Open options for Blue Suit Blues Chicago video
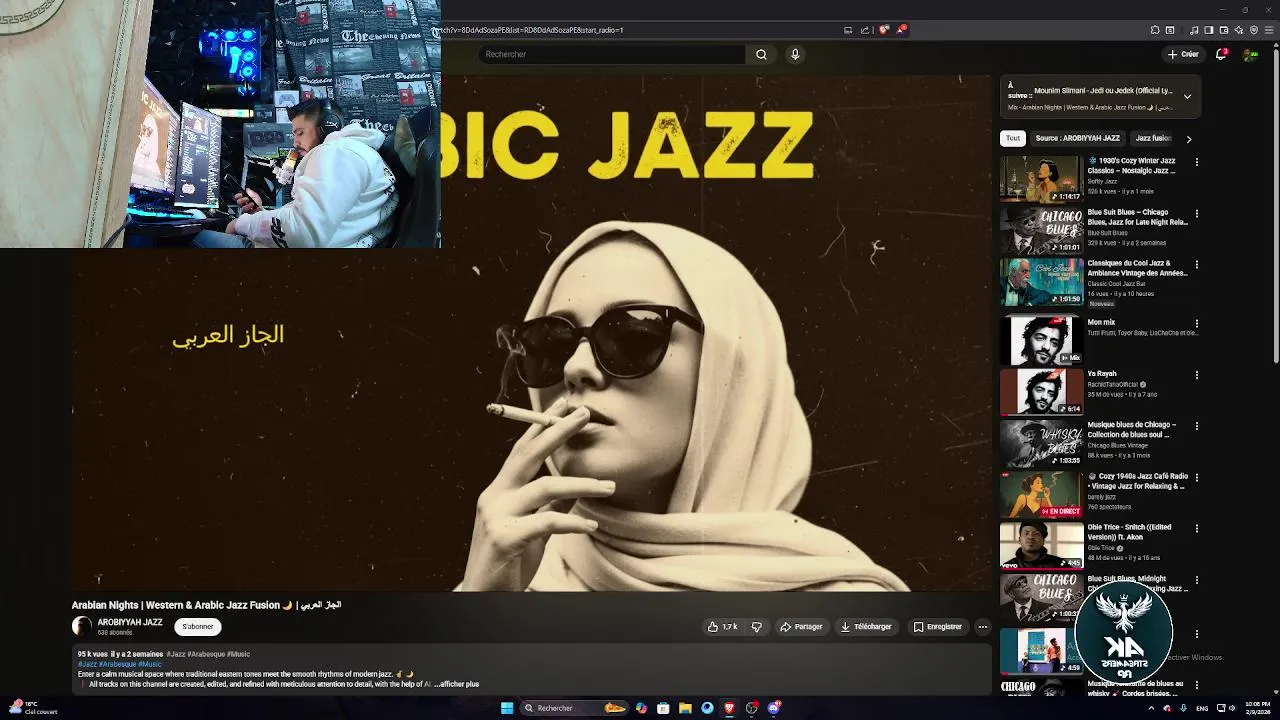This screenshot has height=720, width=1280. pos(1196,213)
